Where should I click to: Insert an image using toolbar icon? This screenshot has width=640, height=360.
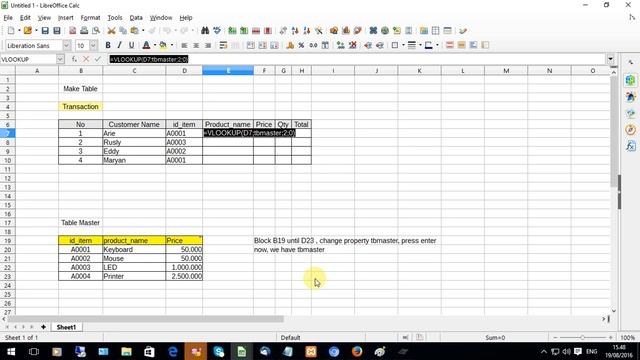[x=334, y=31]
